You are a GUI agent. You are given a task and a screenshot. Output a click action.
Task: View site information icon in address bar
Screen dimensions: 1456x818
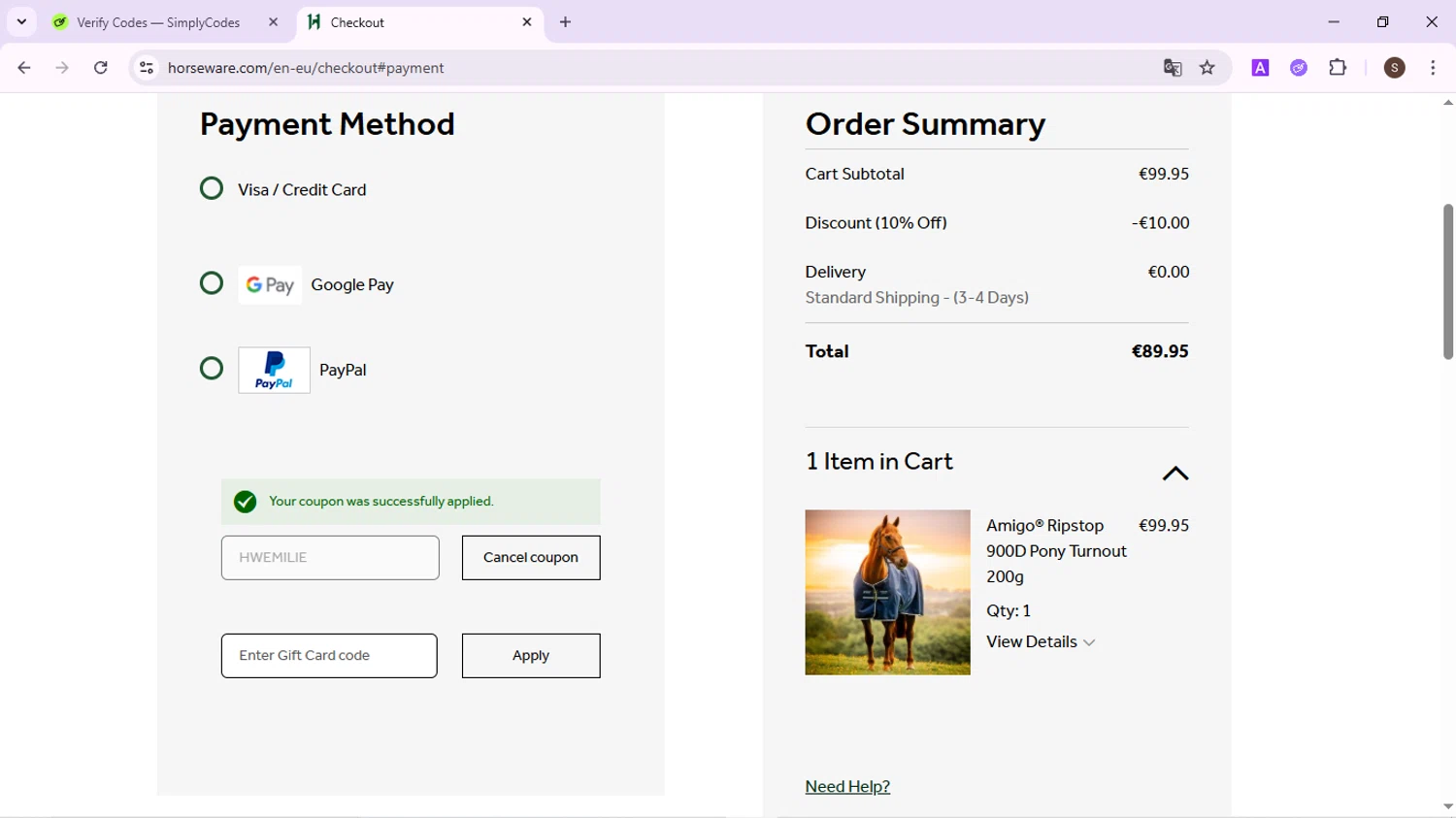tap(147, 68)
